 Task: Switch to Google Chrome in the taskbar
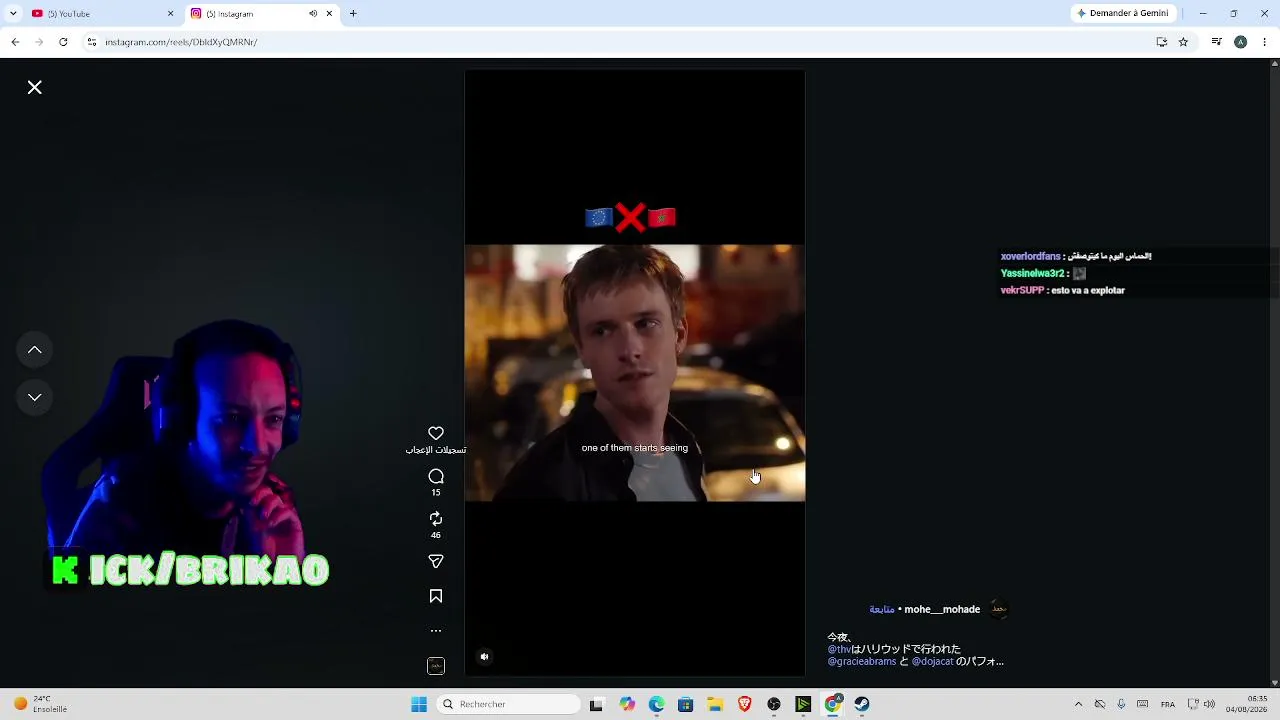click(x=832, y=704)
